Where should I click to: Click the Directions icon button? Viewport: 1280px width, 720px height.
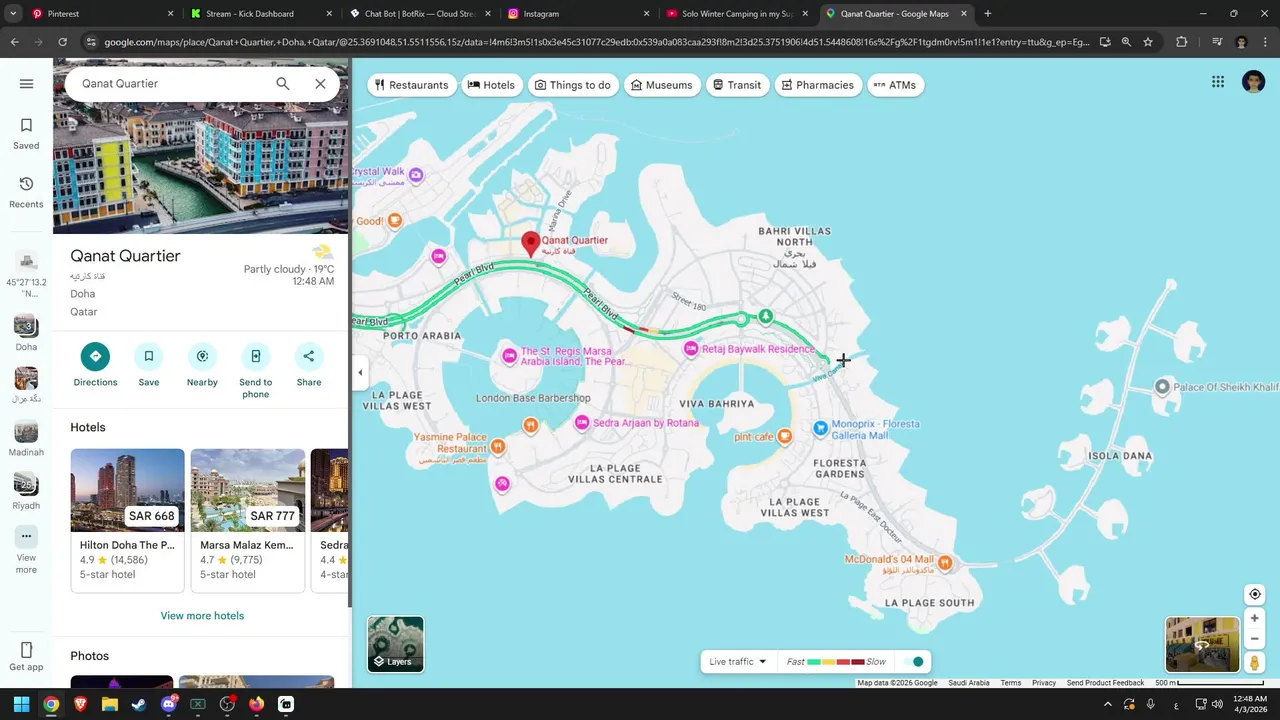(x=95, y=356)
